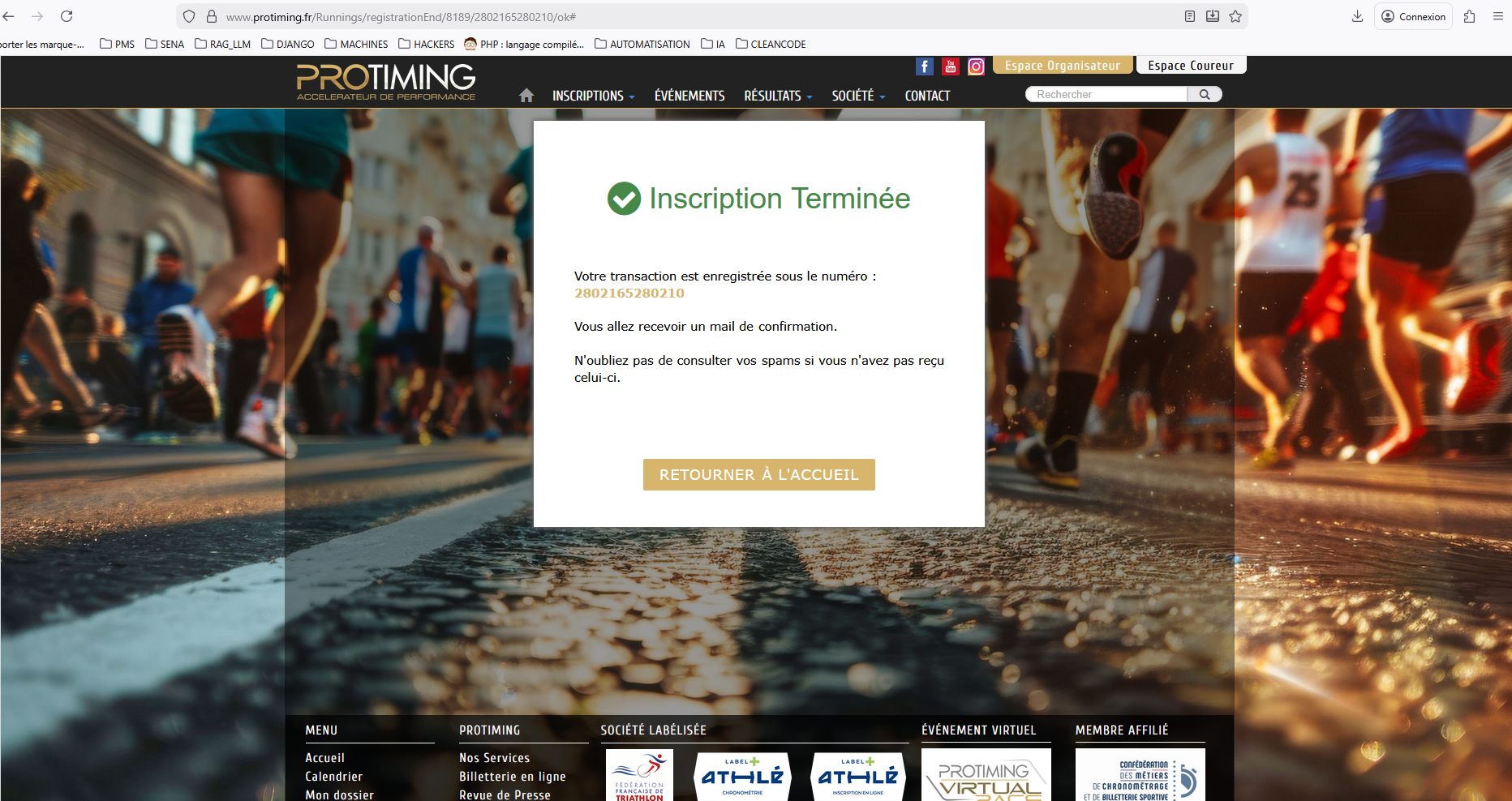Select transaction number 2802165280210
1512x801 pixels.
[629, 293]
